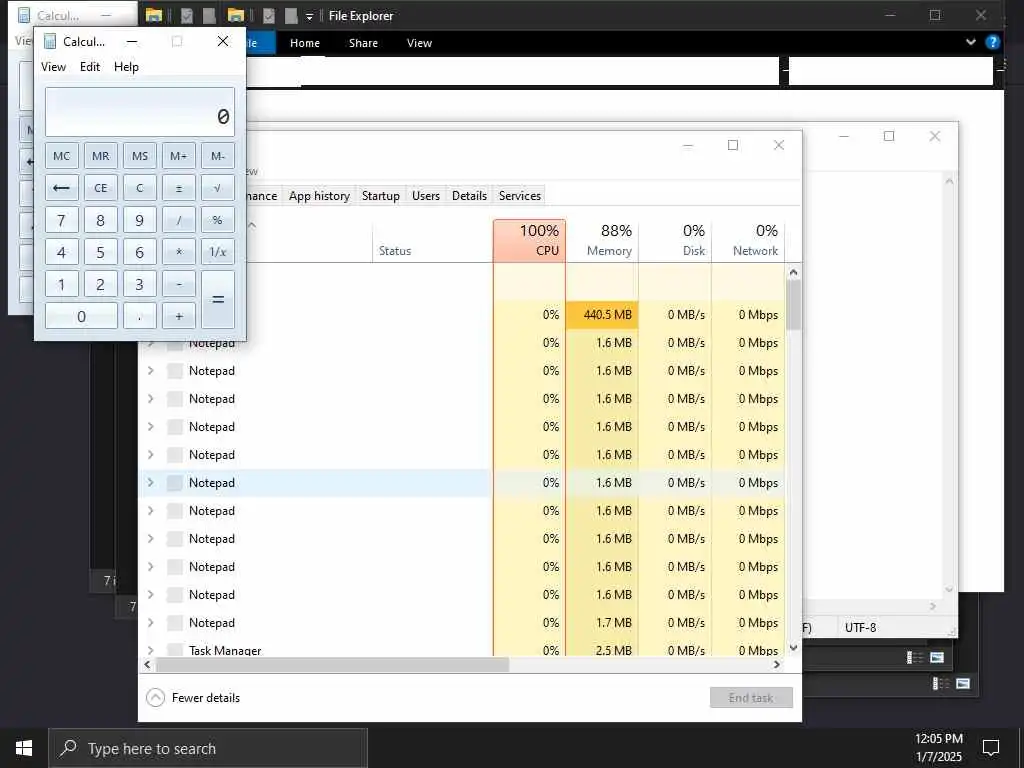Image resolution: width=1024 pixels, height=768 pixels.
Task: Click the equals button in Calculator
Action: pos(217,300)
